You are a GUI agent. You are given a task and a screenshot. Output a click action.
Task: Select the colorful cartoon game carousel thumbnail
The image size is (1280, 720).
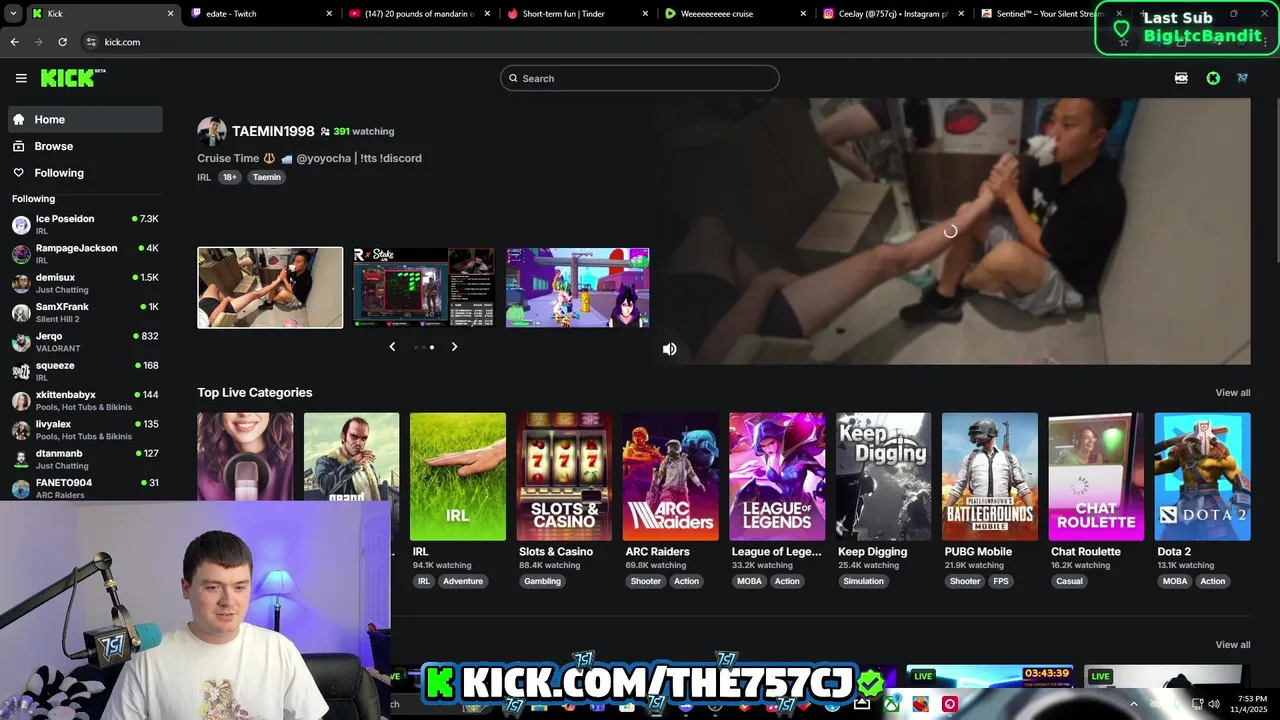coord(577,287)
